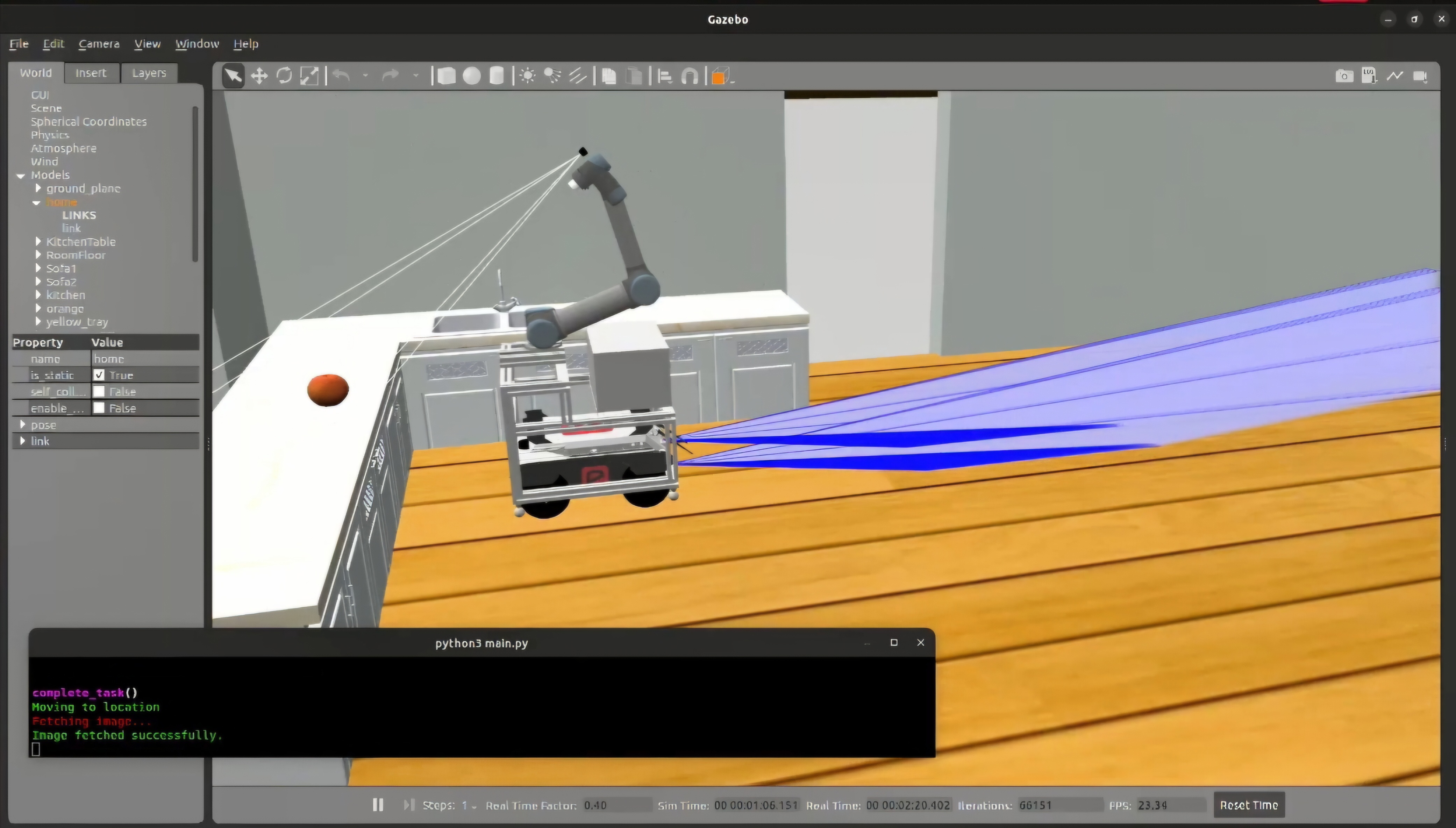This screenshot has height=828, width=1456.
Task: Select the scale mode tool
Action: coord(309,76)
